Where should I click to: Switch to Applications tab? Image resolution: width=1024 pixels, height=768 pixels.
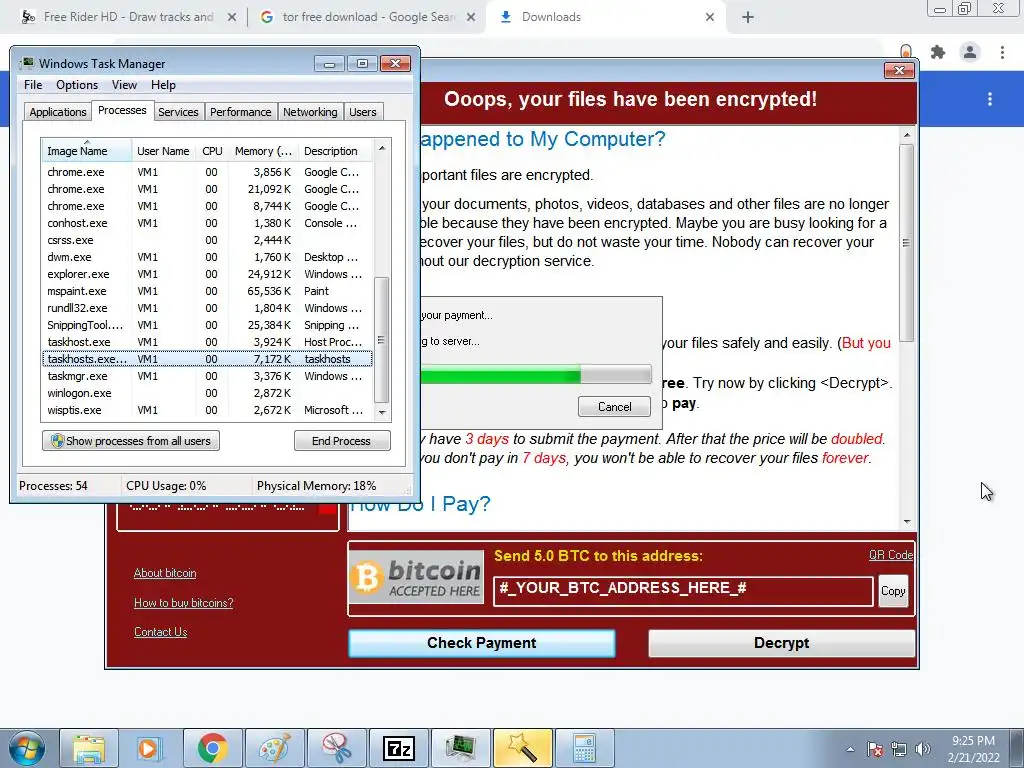coord(57,112)
